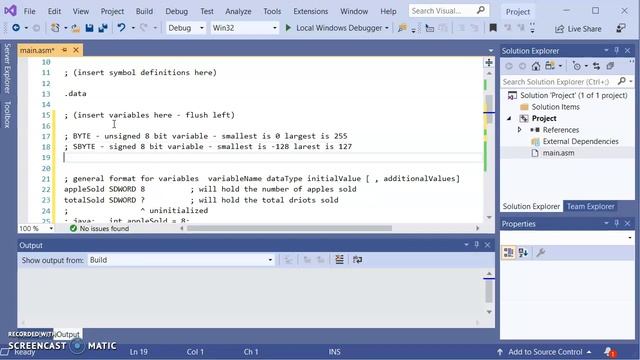
Task: Open the Edit menu
Action: coord(54,11)
